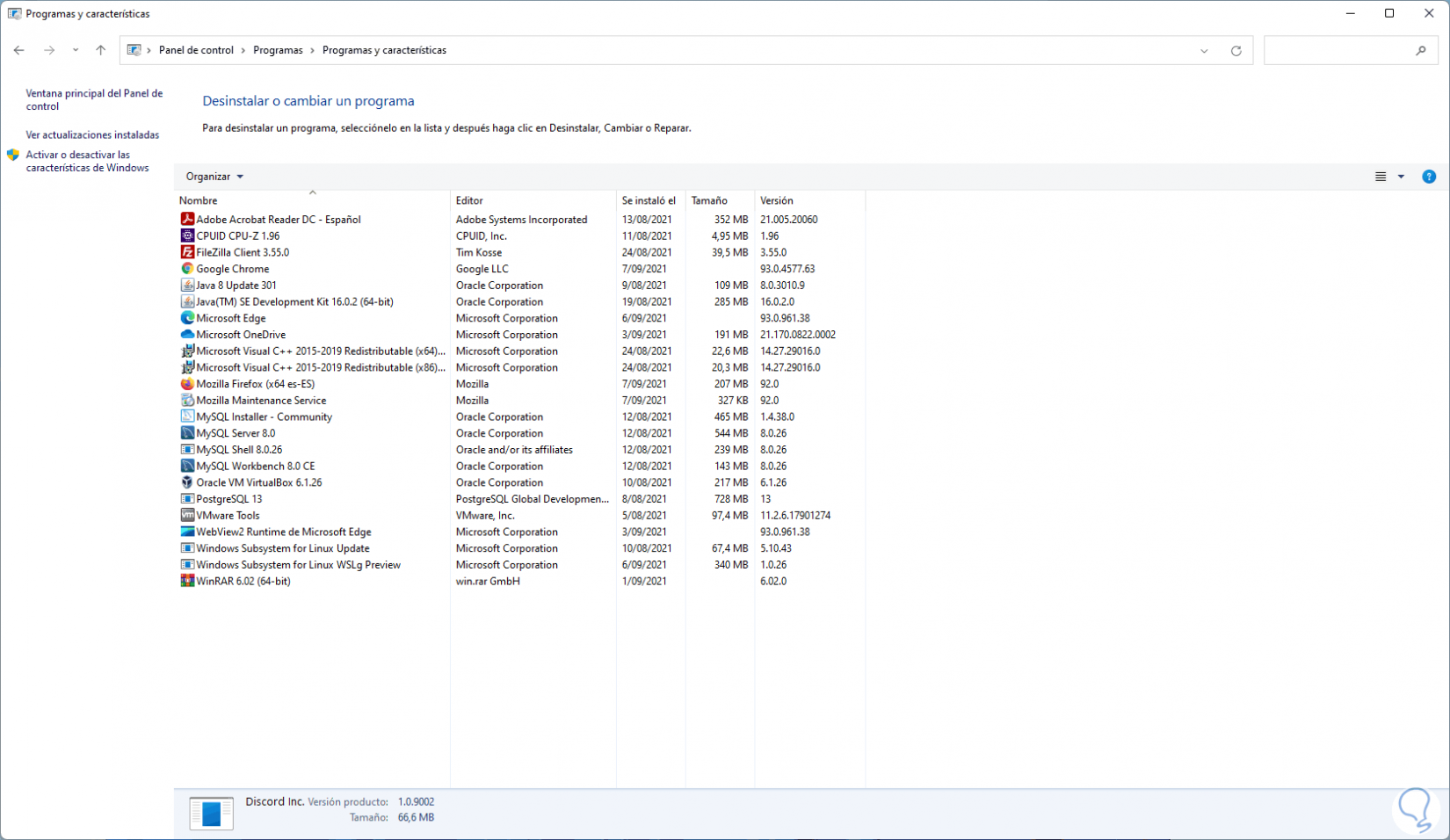Sort list by Se instaló el column
This screenshot has height=840, width=1450.
click(651, 200)
